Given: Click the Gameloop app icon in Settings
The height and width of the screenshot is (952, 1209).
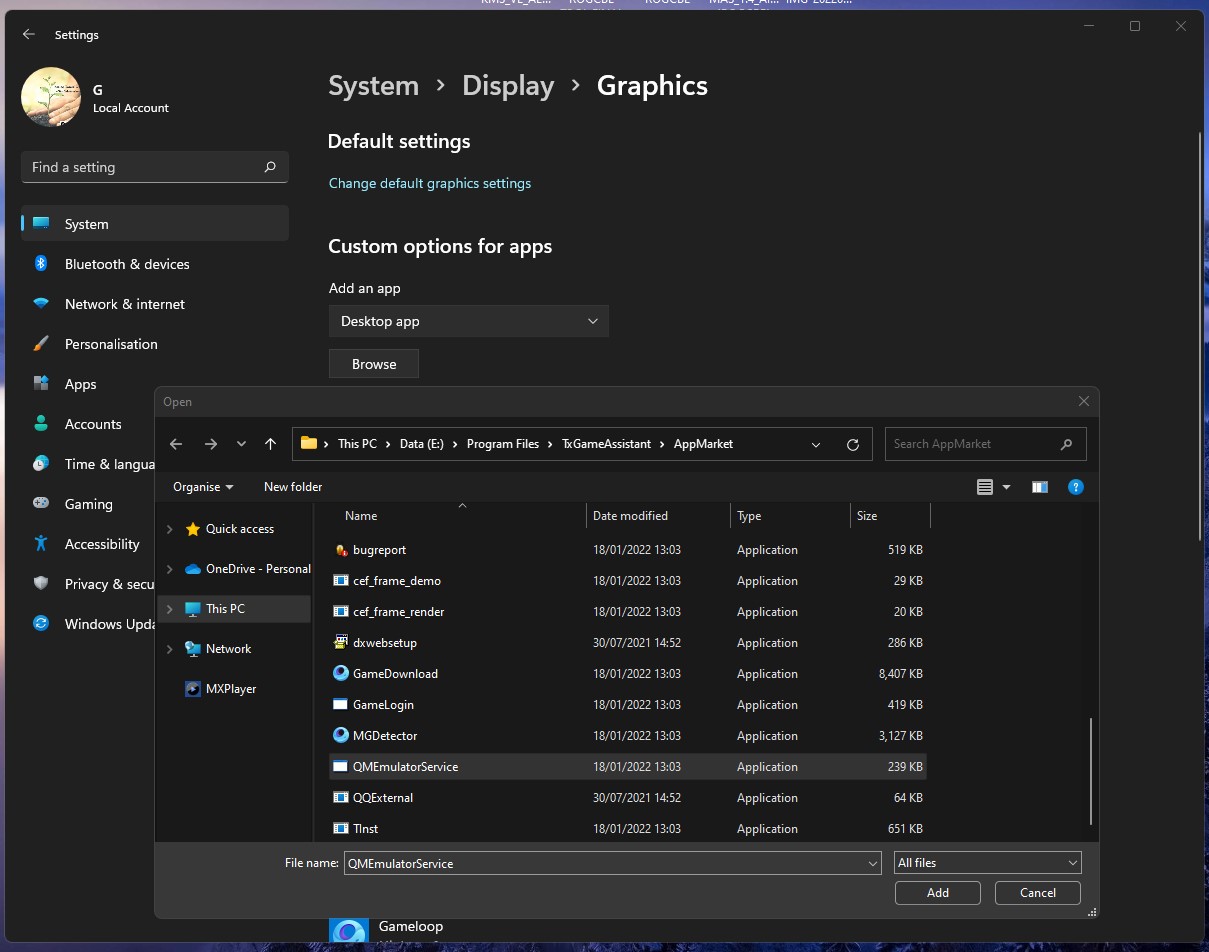Looking at the screenshot, I should point(348,930).
